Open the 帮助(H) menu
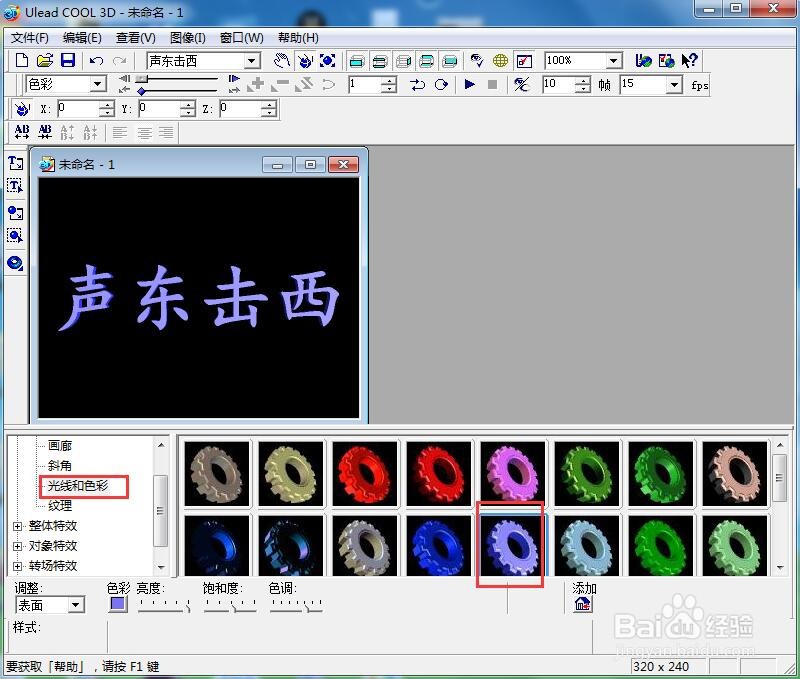The image size is (800, 679). (x=298, y=38)
